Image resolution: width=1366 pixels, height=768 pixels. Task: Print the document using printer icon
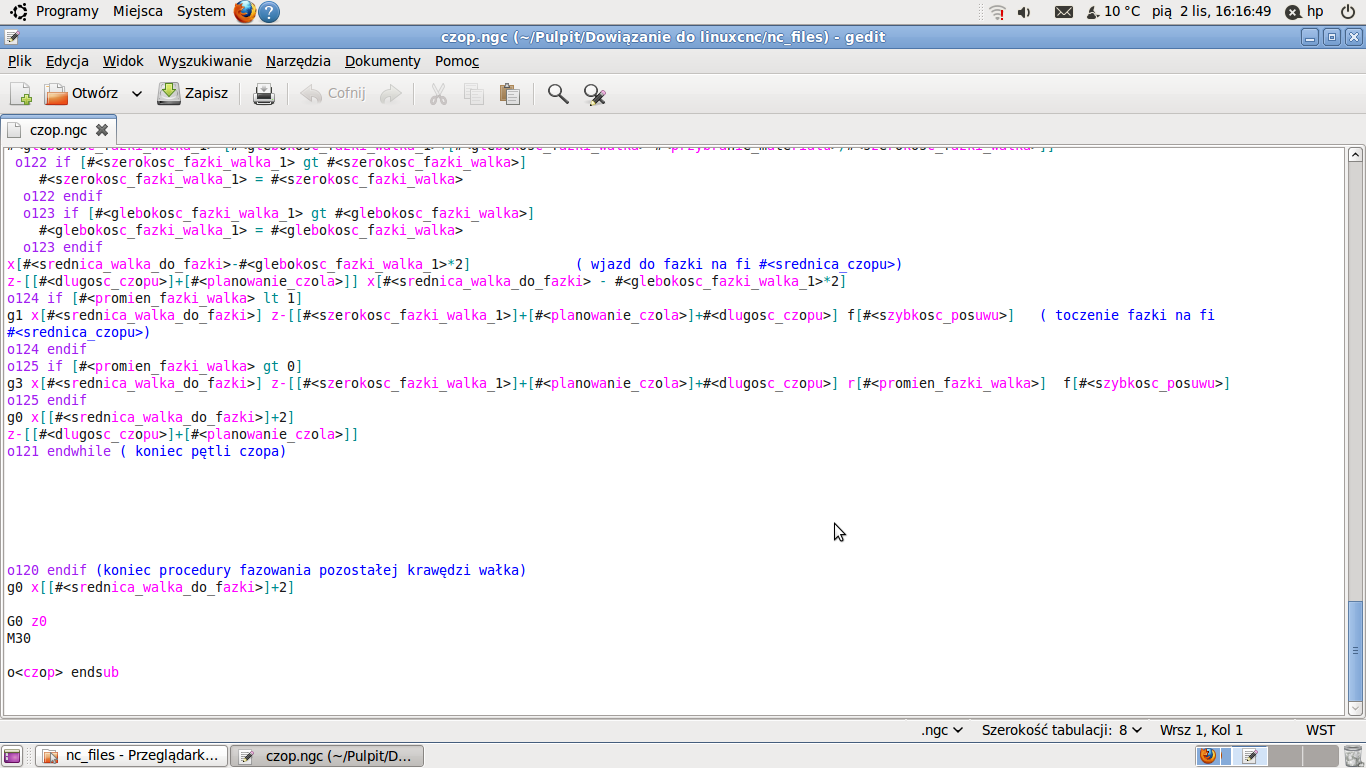point(264,94)
